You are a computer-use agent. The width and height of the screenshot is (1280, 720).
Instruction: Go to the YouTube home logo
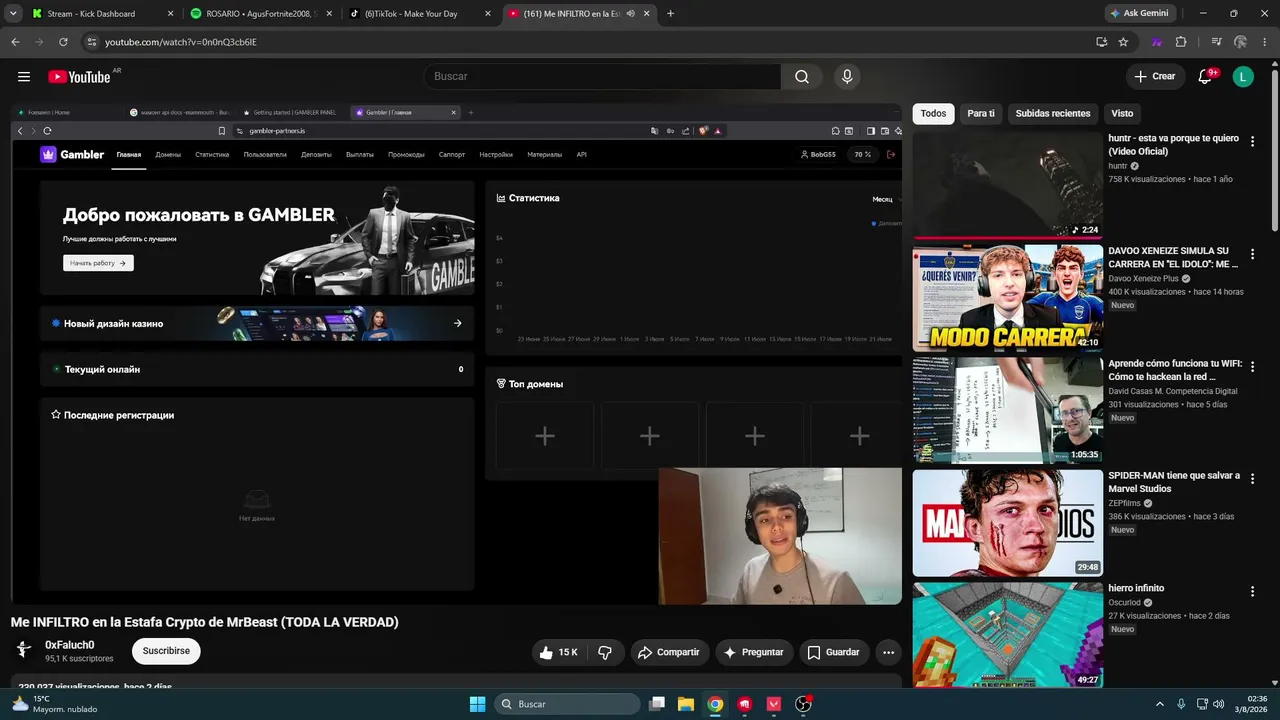click(x=79, y=77)
